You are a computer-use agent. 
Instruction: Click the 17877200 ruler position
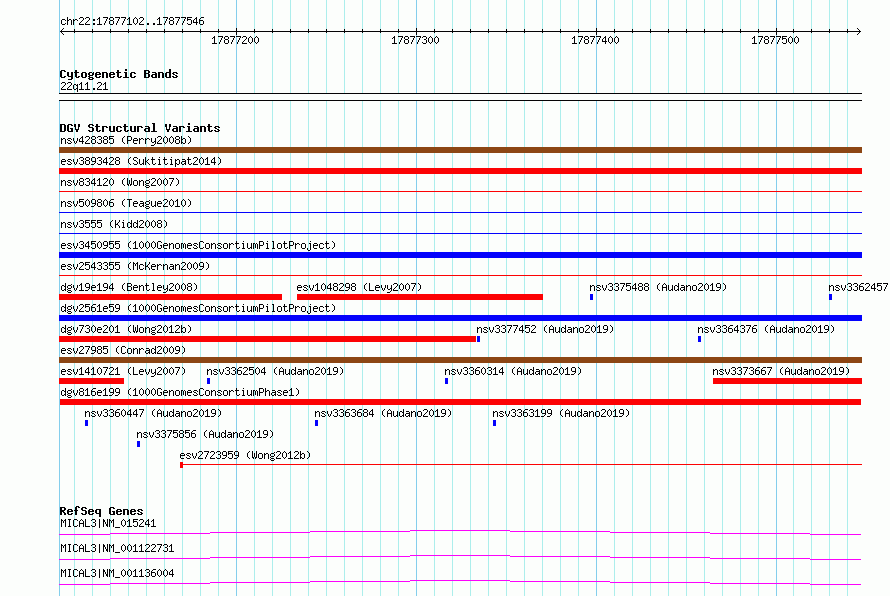click(236, 40)
